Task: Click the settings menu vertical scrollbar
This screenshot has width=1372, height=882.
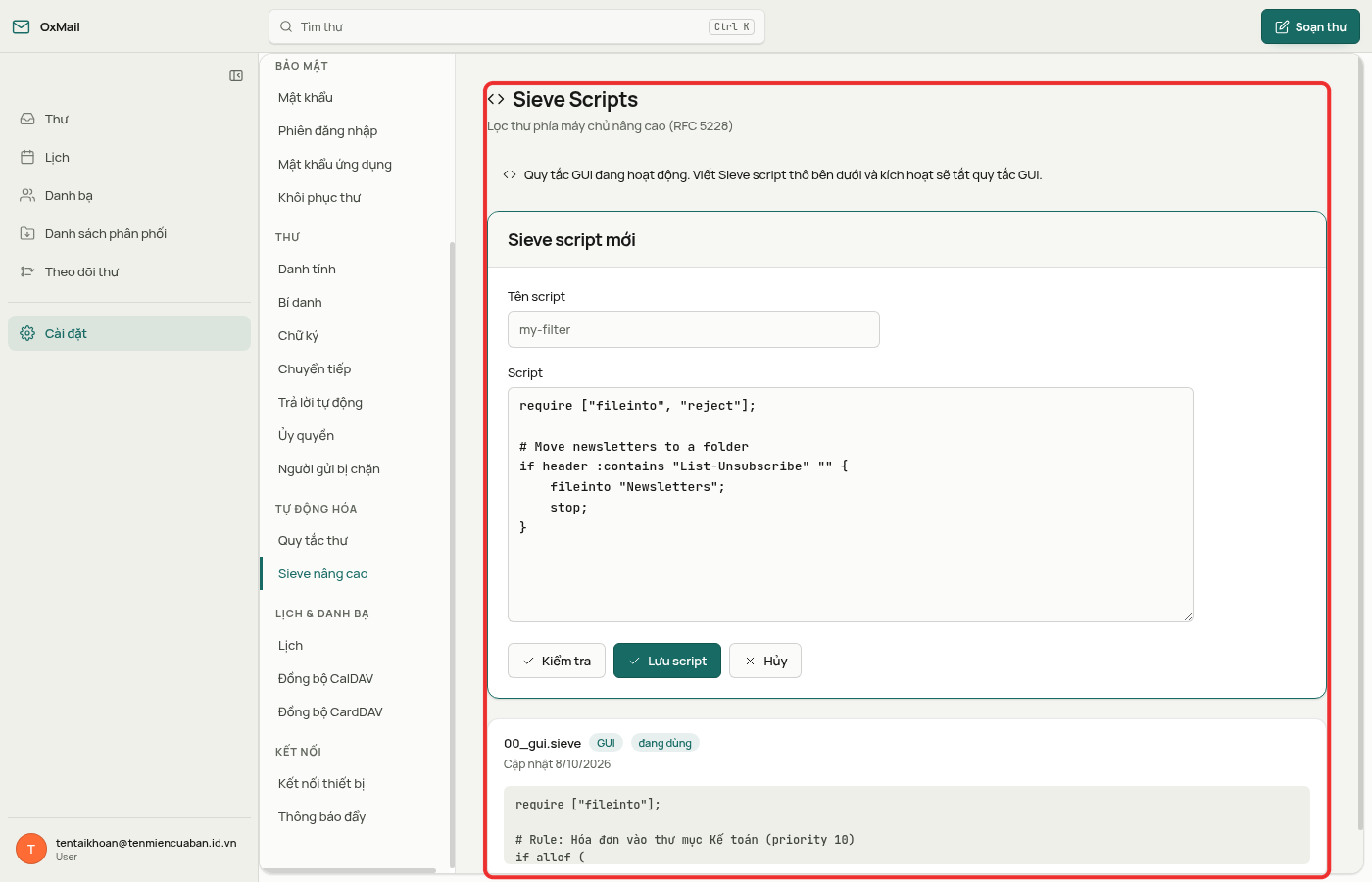Action: 452,554
